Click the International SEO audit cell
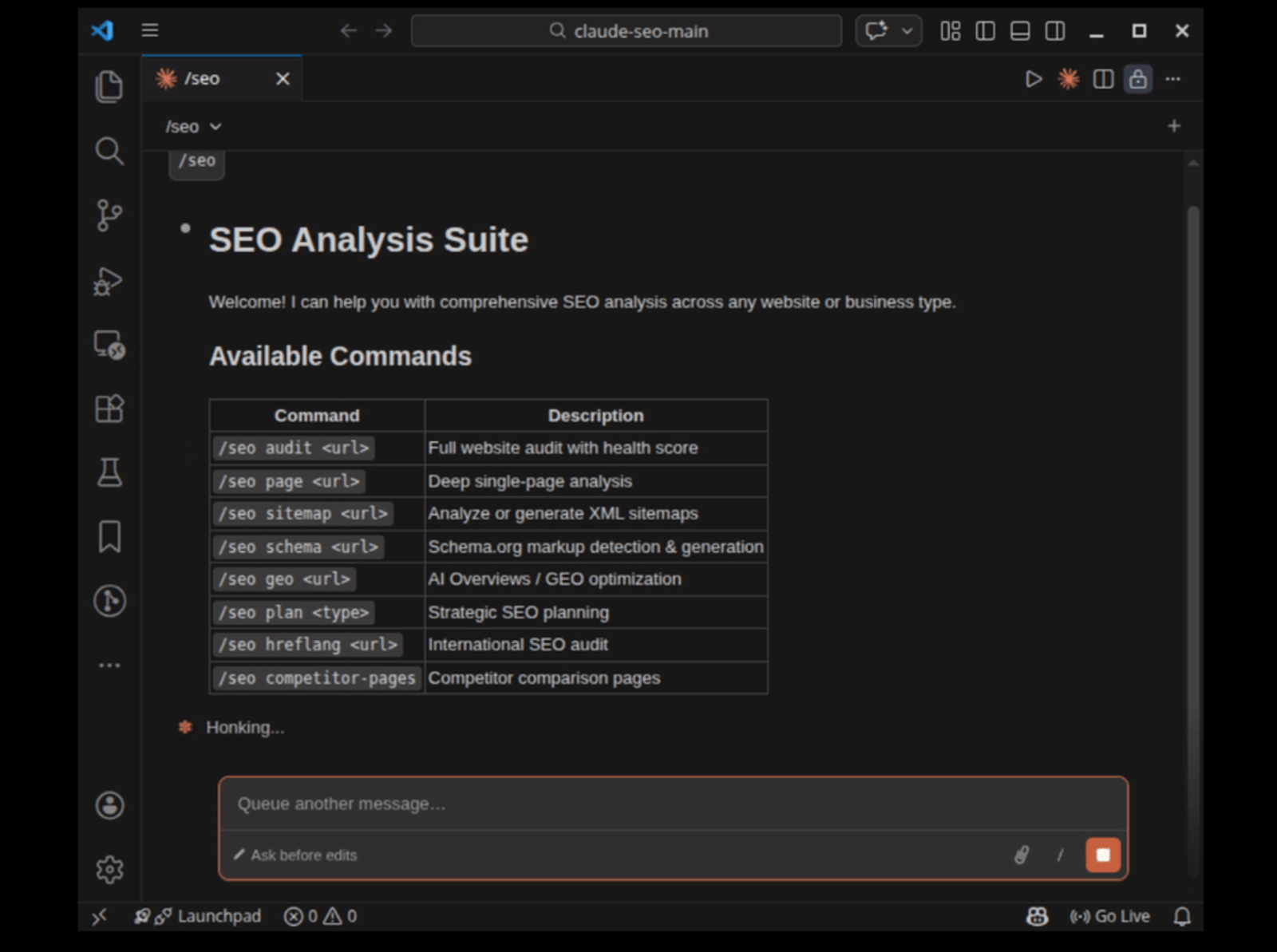Screen dimensions: 1277x952 coord(596,644)
